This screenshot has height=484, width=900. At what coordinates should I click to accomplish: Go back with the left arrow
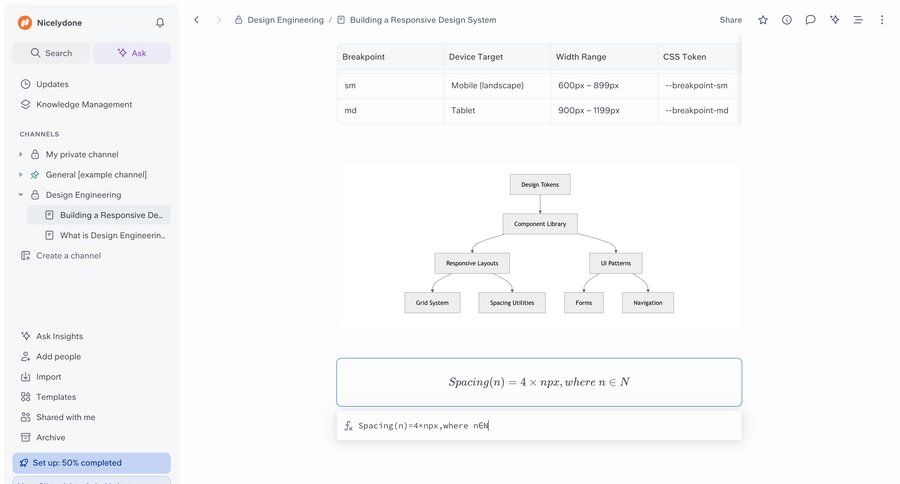click(196, 20)
